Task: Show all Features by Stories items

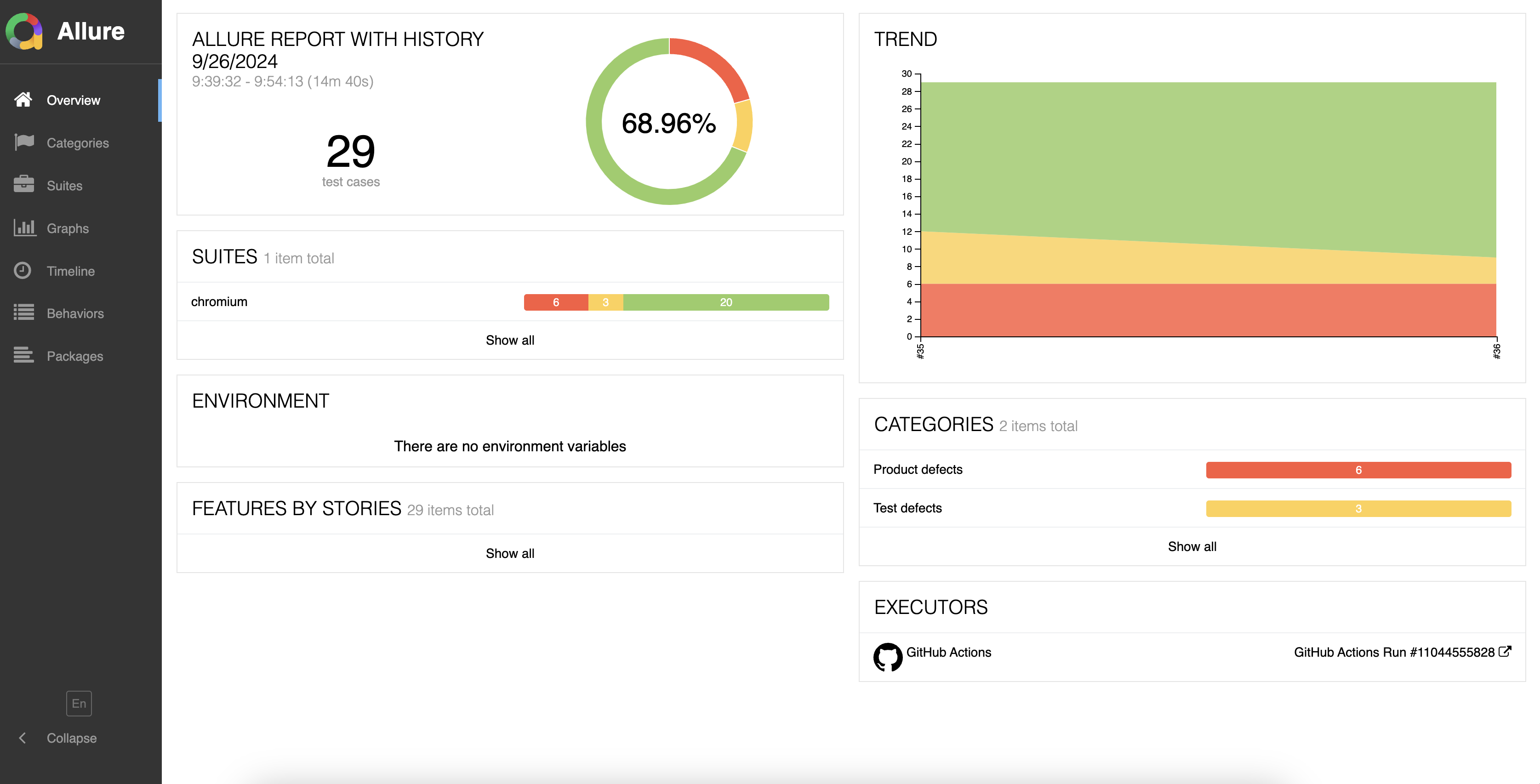Action: click(510, 553)
